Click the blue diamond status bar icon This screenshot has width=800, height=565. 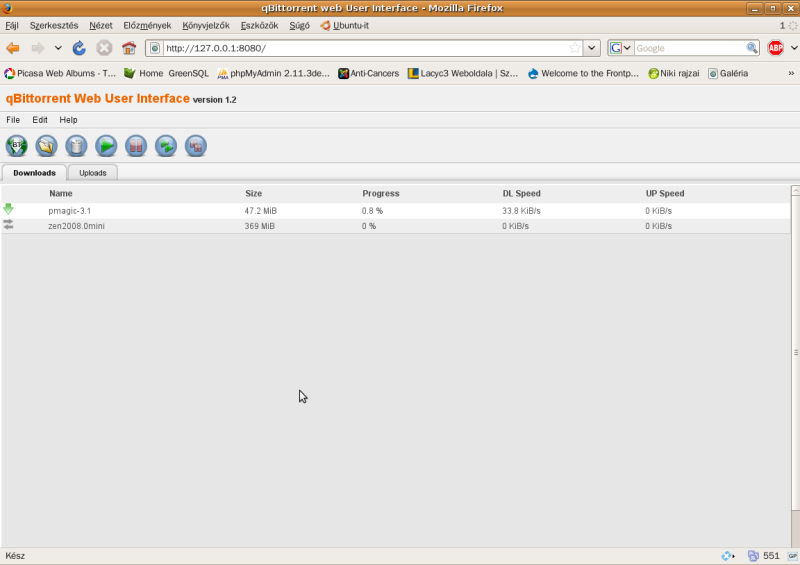tap(728, 556)
